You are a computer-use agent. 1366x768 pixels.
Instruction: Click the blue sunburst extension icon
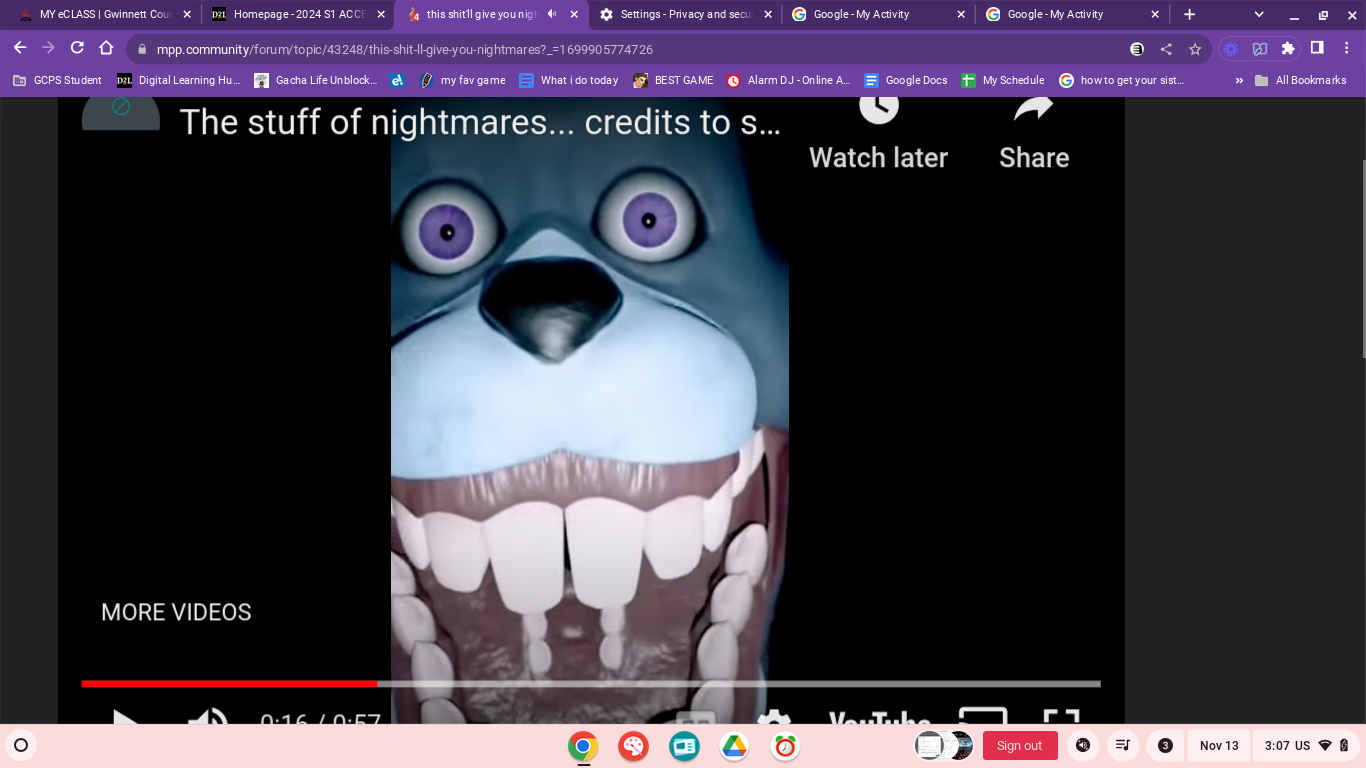point(1231,48)
